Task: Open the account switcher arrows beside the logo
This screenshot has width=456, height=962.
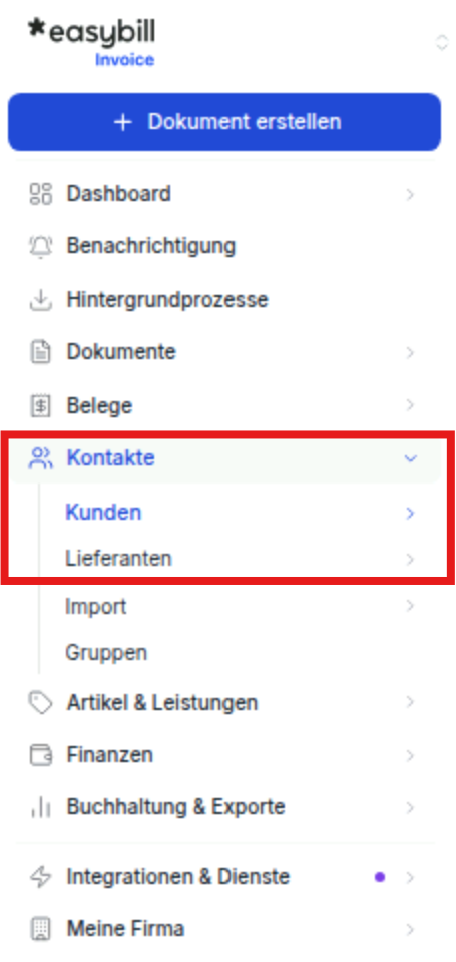Action: (x=441, y=43)
